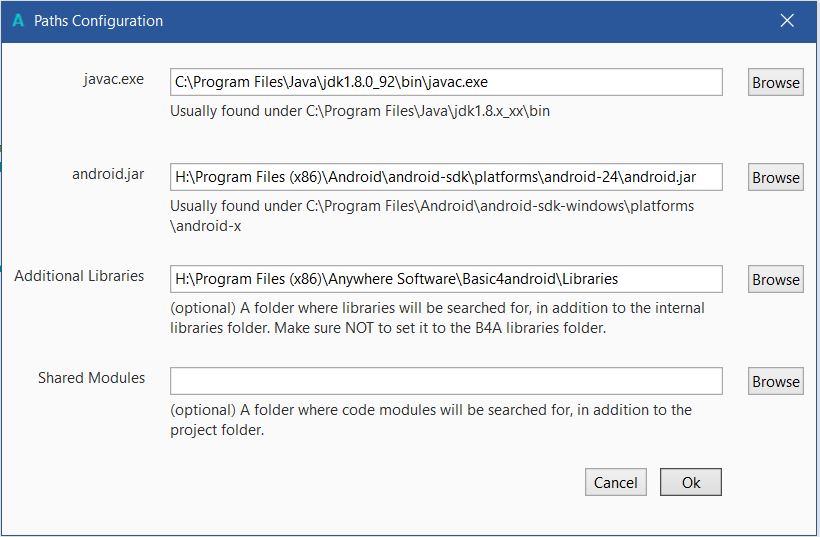The height and width of the screenshot is (537, 820).
Task: Browse for Shared Modules folder
Action: [775, 382]
